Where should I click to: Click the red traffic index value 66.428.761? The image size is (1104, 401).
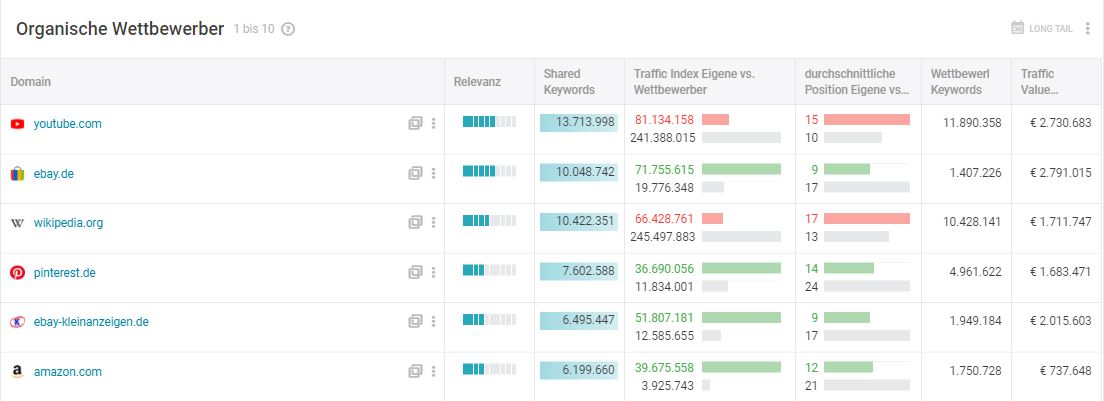coord(664,219)
